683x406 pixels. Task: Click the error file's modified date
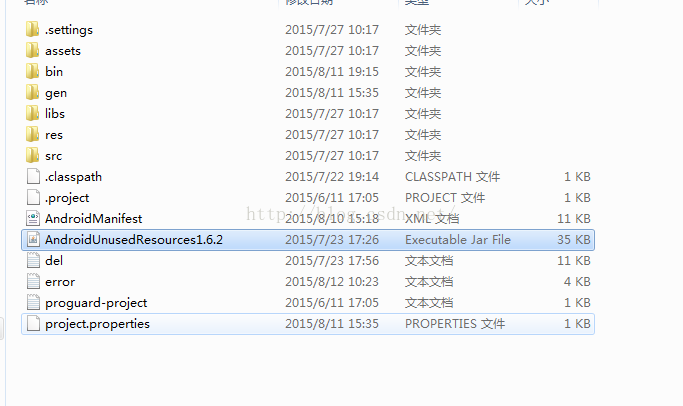[332, 281]
